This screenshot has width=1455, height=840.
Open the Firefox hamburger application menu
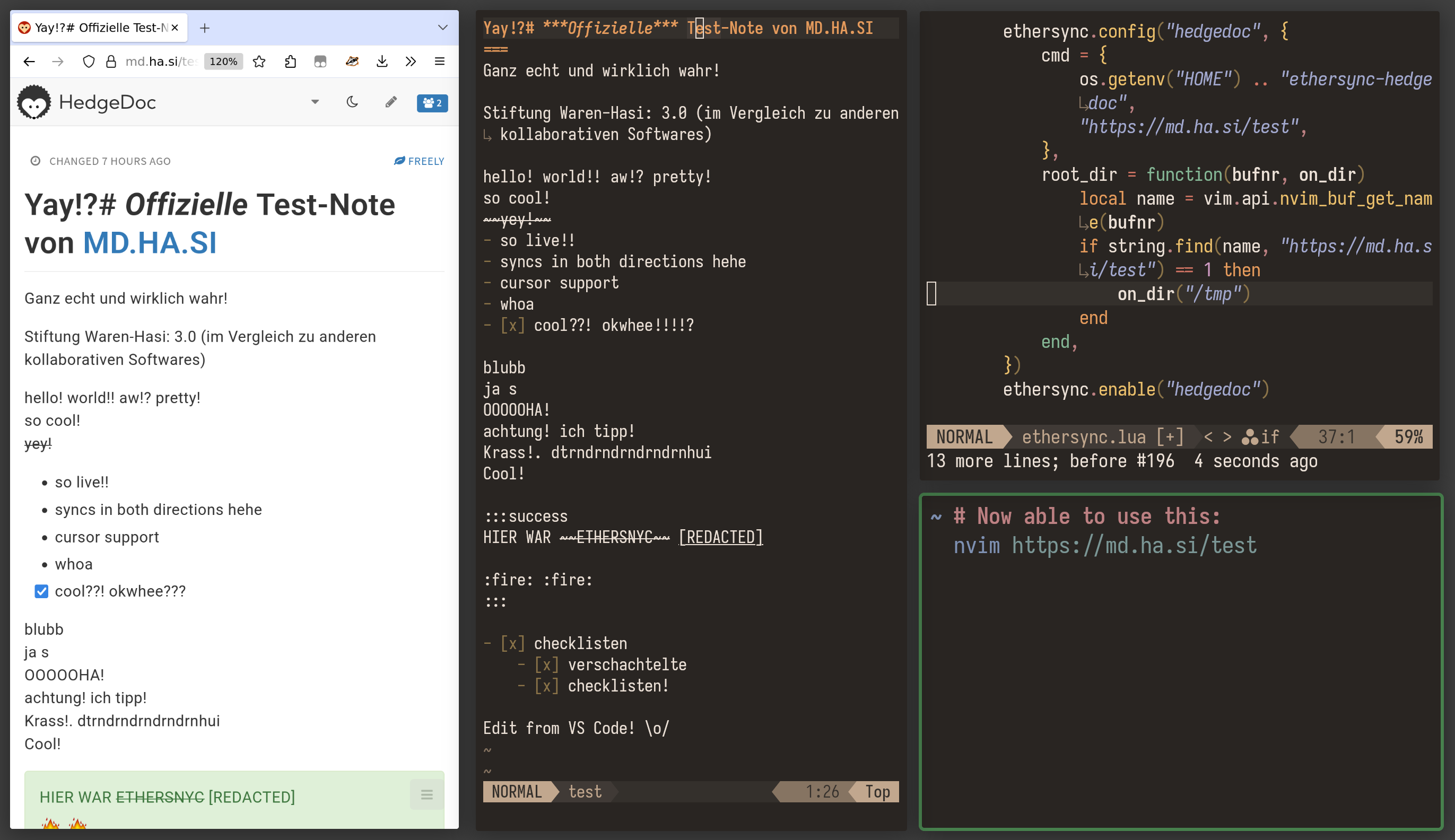click(439, 61)
